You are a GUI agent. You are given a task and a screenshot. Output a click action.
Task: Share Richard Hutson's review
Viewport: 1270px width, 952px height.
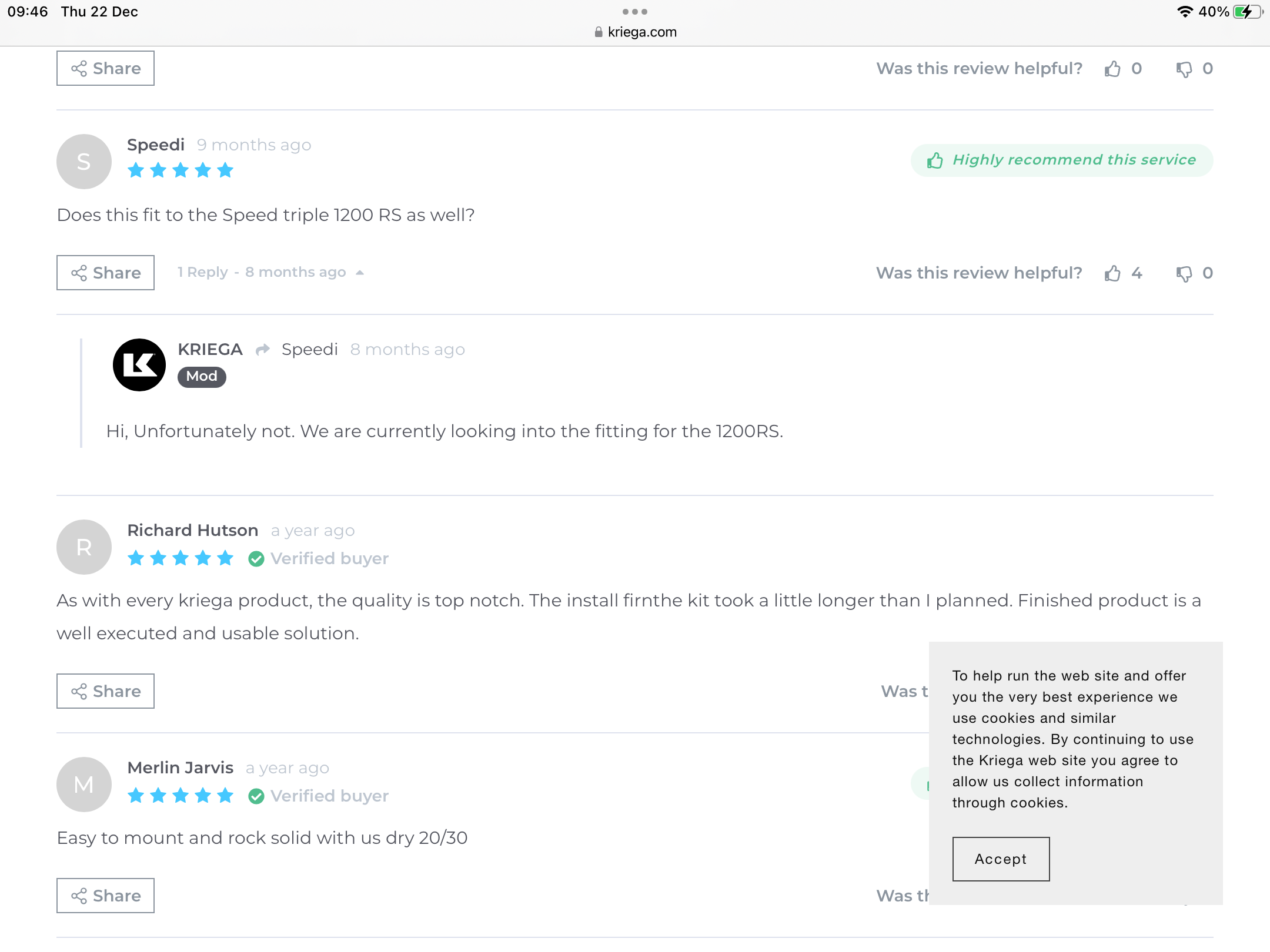pyautogui.click(x=106, y=691)
